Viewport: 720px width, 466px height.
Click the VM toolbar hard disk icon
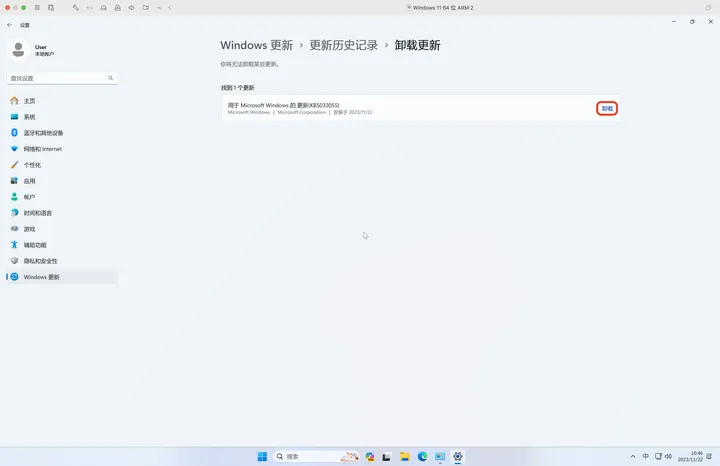point(104,7)
